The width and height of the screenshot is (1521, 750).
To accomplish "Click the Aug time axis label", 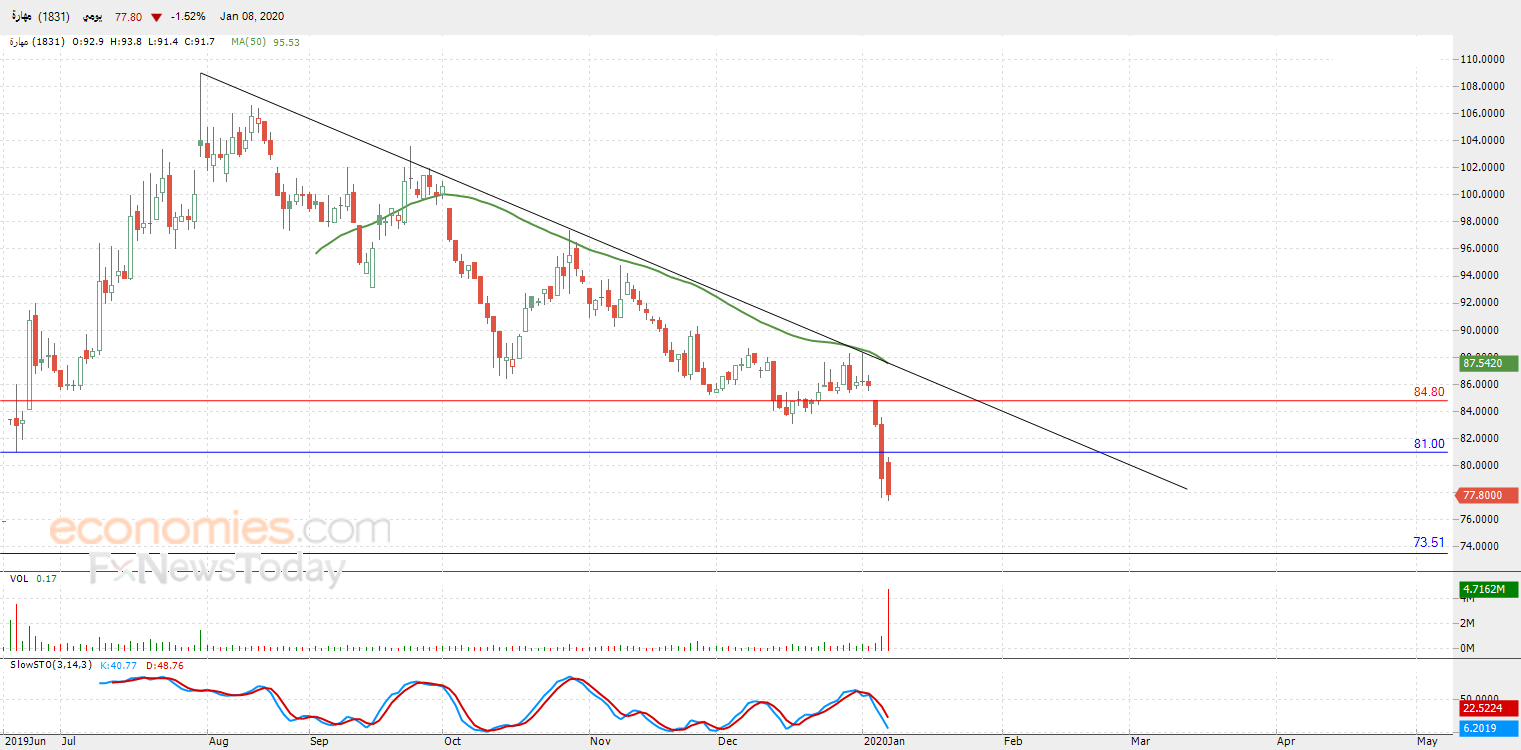I will [219, 742].
